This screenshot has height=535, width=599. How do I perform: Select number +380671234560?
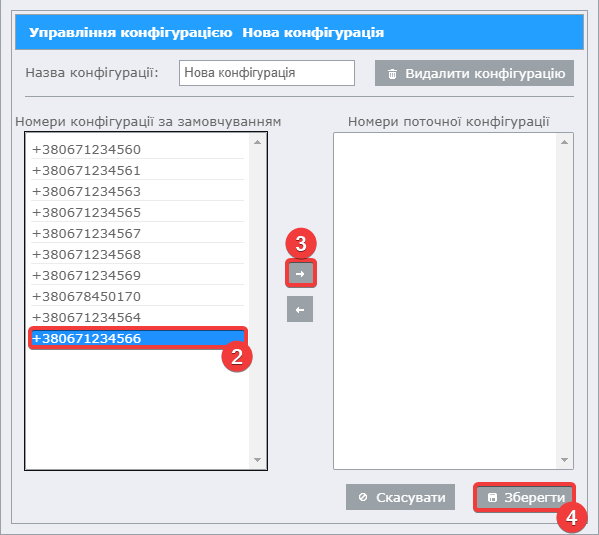pyautogui.click(x=138, y=149)
